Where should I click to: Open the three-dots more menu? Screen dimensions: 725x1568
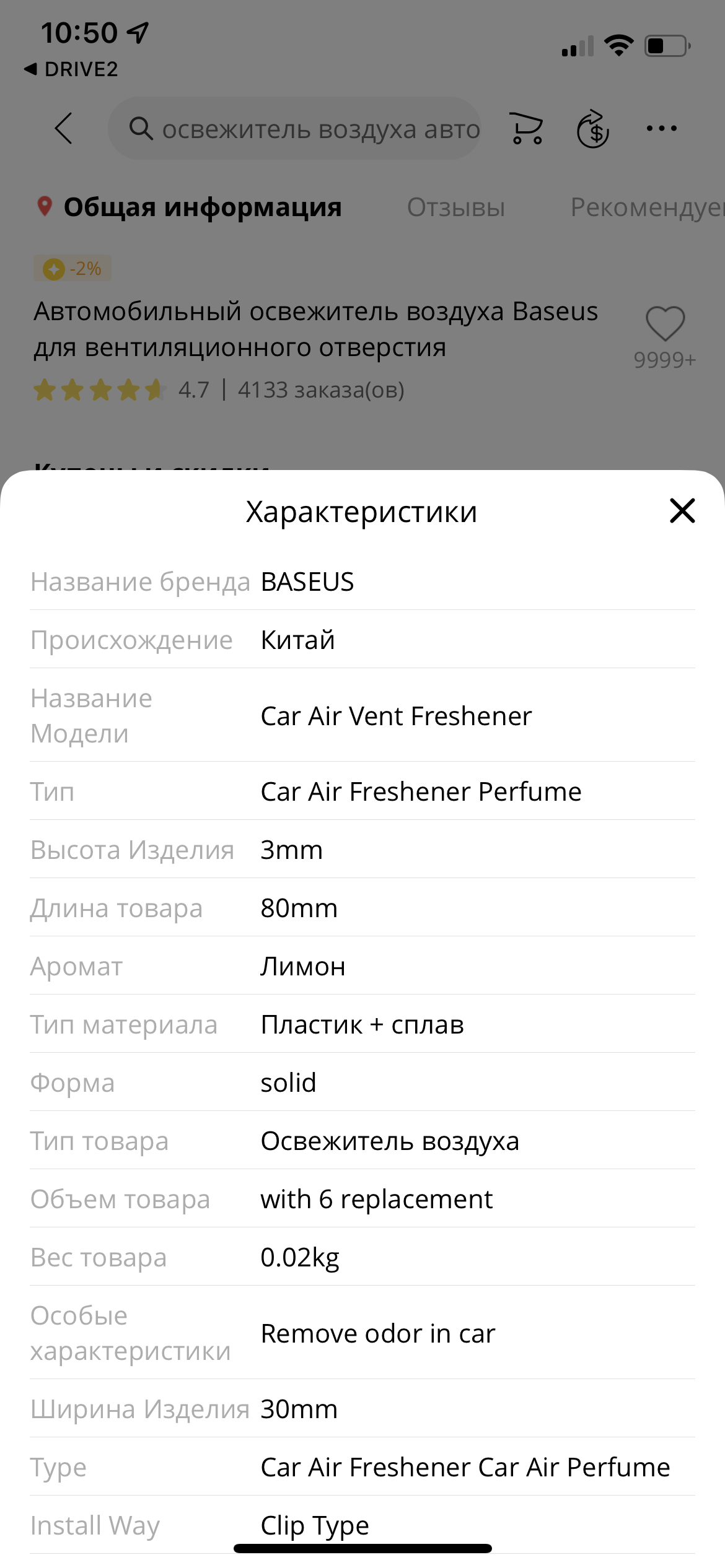661,128
